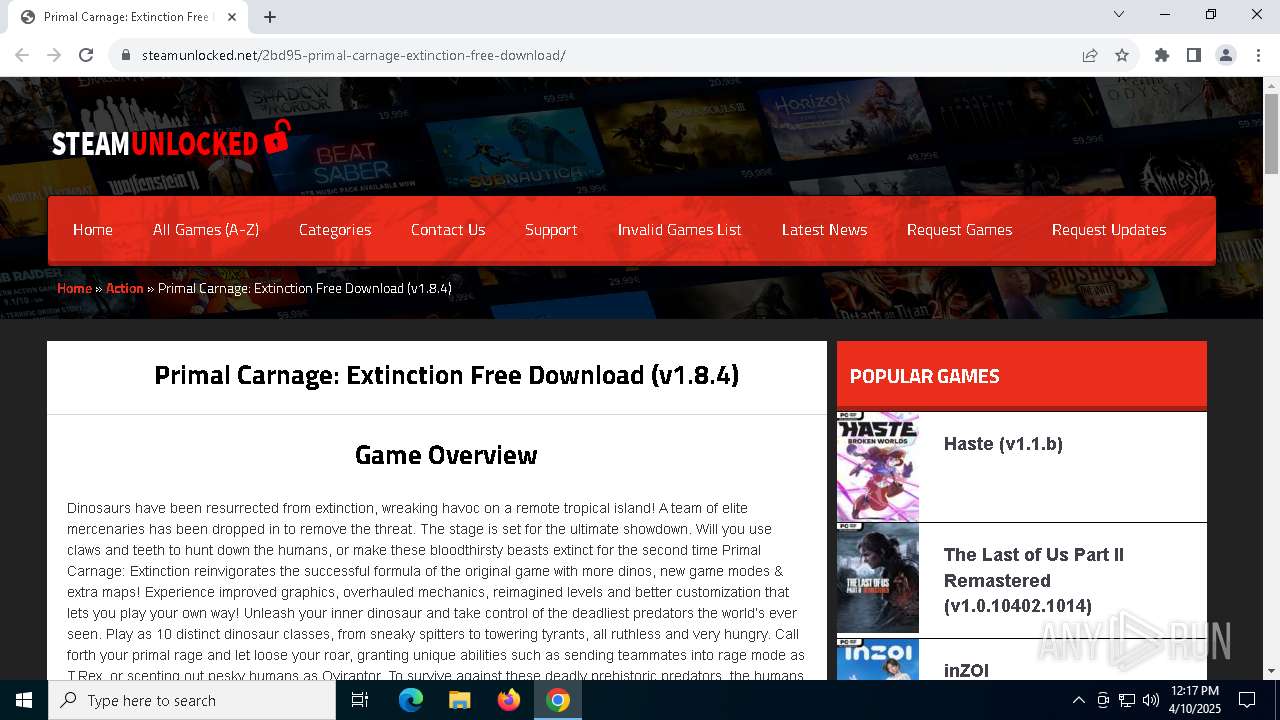Open the inZOI game link

click(x=966, y=670)
